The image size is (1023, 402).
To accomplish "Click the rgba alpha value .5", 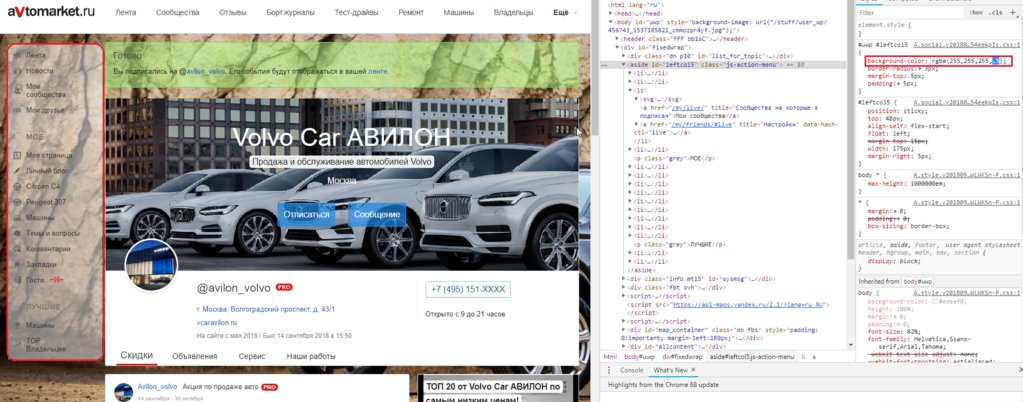I will coord(995,61).
